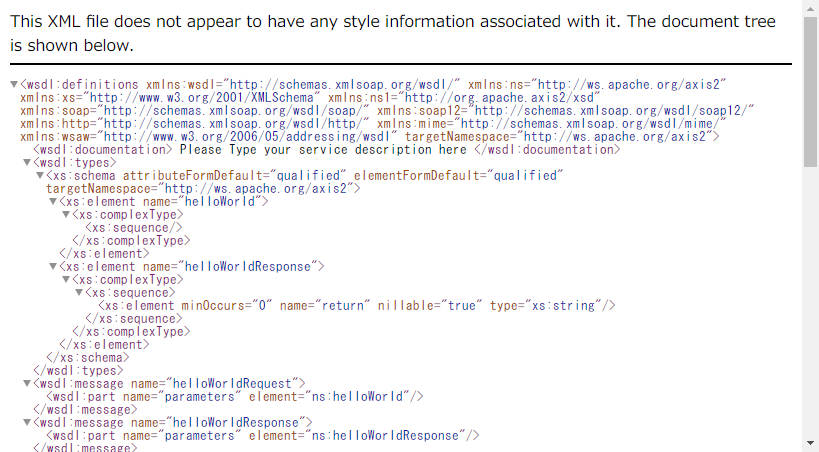This screenshot has height=452, width=819.
Task: Collapse xs:complexType inside the helloWorld element
Action: [x=66, y=214]
